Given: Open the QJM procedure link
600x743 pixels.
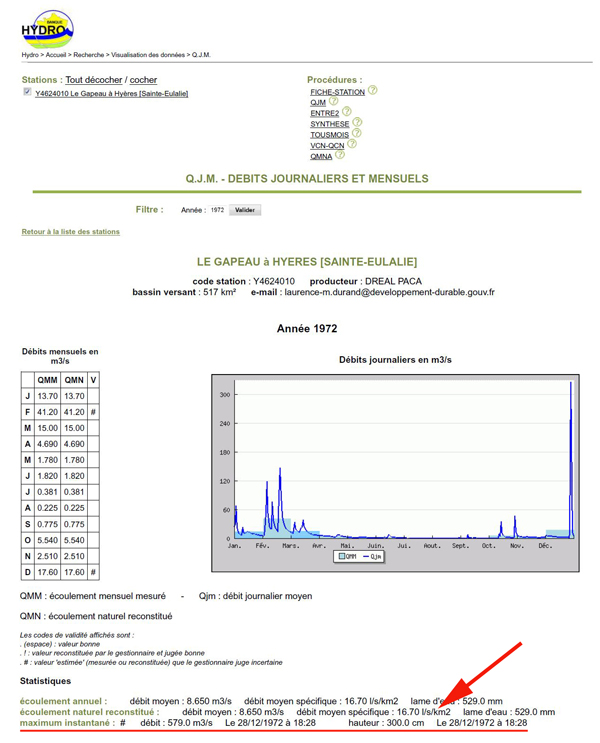Looking at the screenshot, I should [318, 103].
